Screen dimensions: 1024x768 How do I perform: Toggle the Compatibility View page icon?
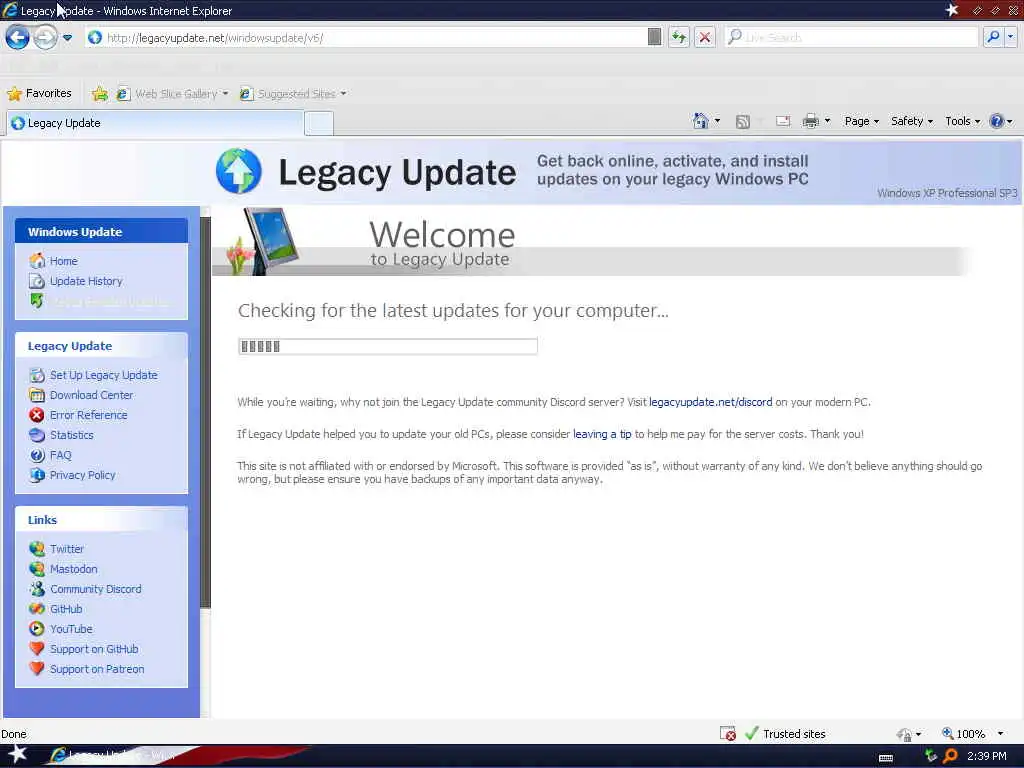pyautogui.click(x=654, y=37)
